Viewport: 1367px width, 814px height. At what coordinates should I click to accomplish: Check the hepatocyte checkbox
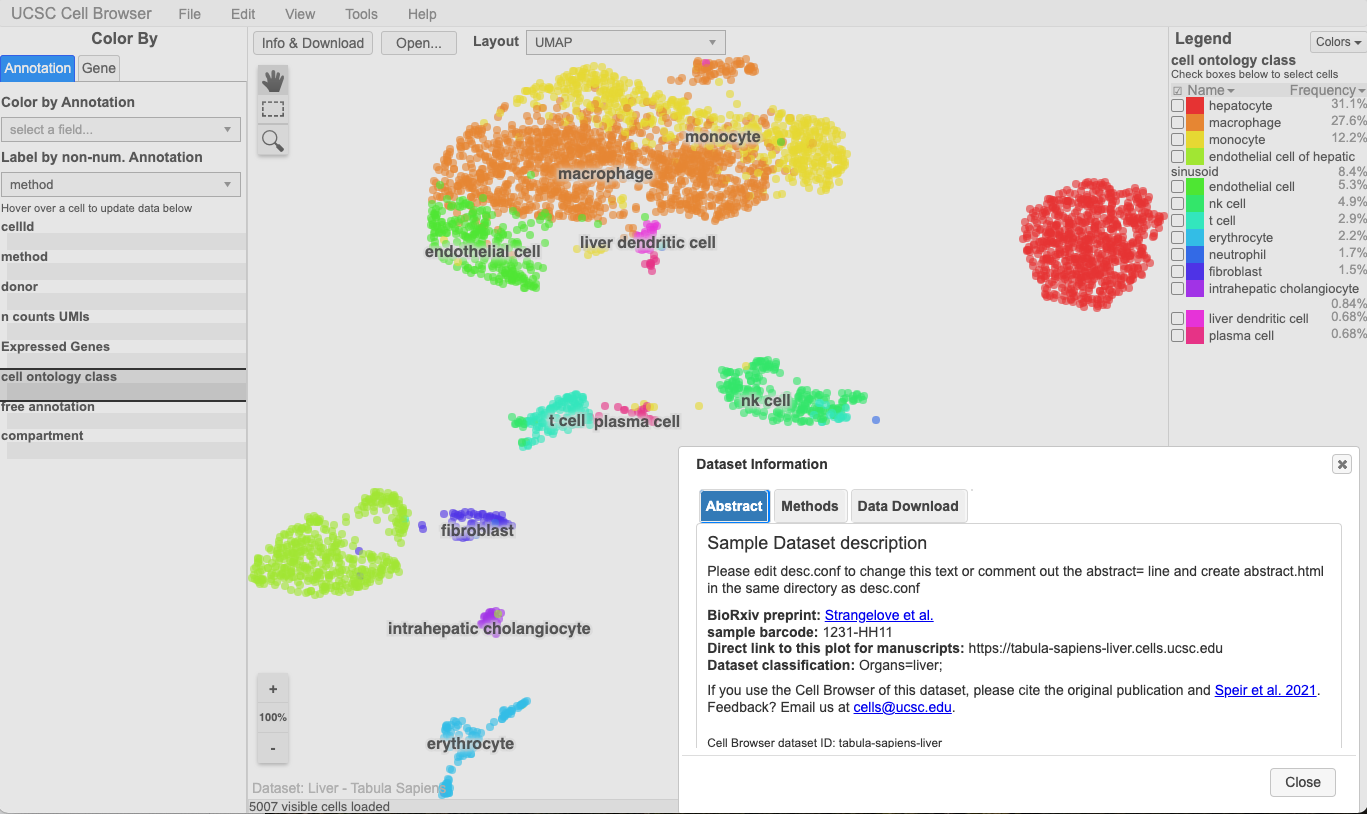point(1178,106)
